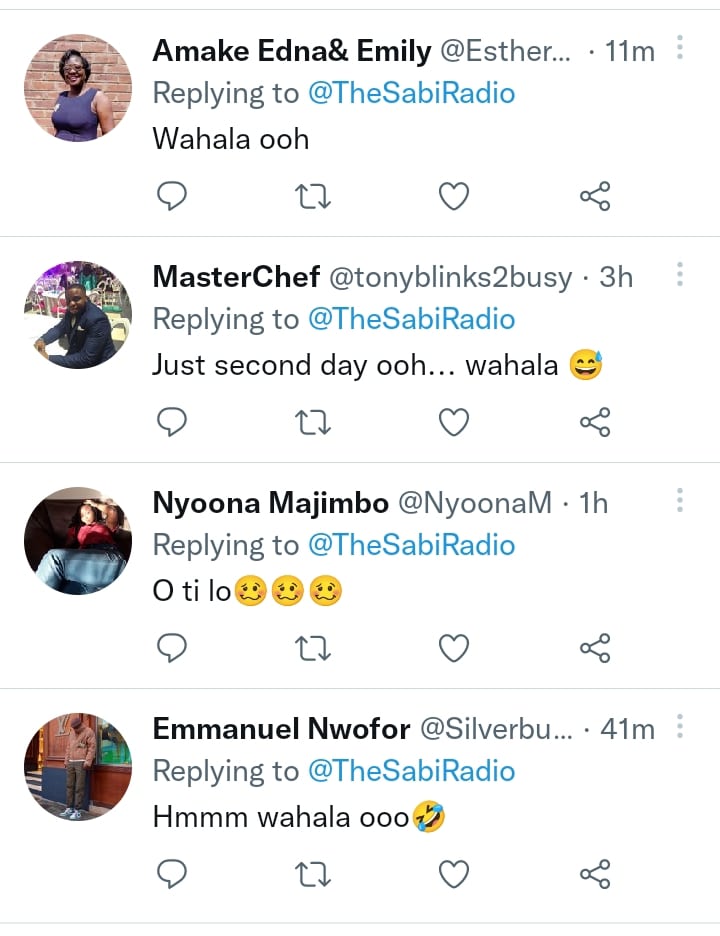Open more options menu on MasterChef's tweet
The image size is (720, 936).
680,274
